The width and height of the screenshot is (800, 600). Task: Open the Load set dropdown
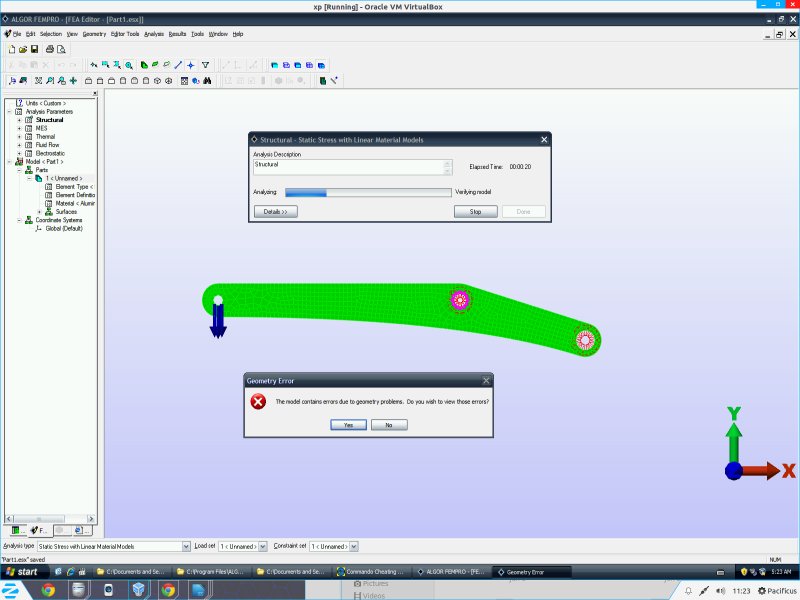[263, 546]
